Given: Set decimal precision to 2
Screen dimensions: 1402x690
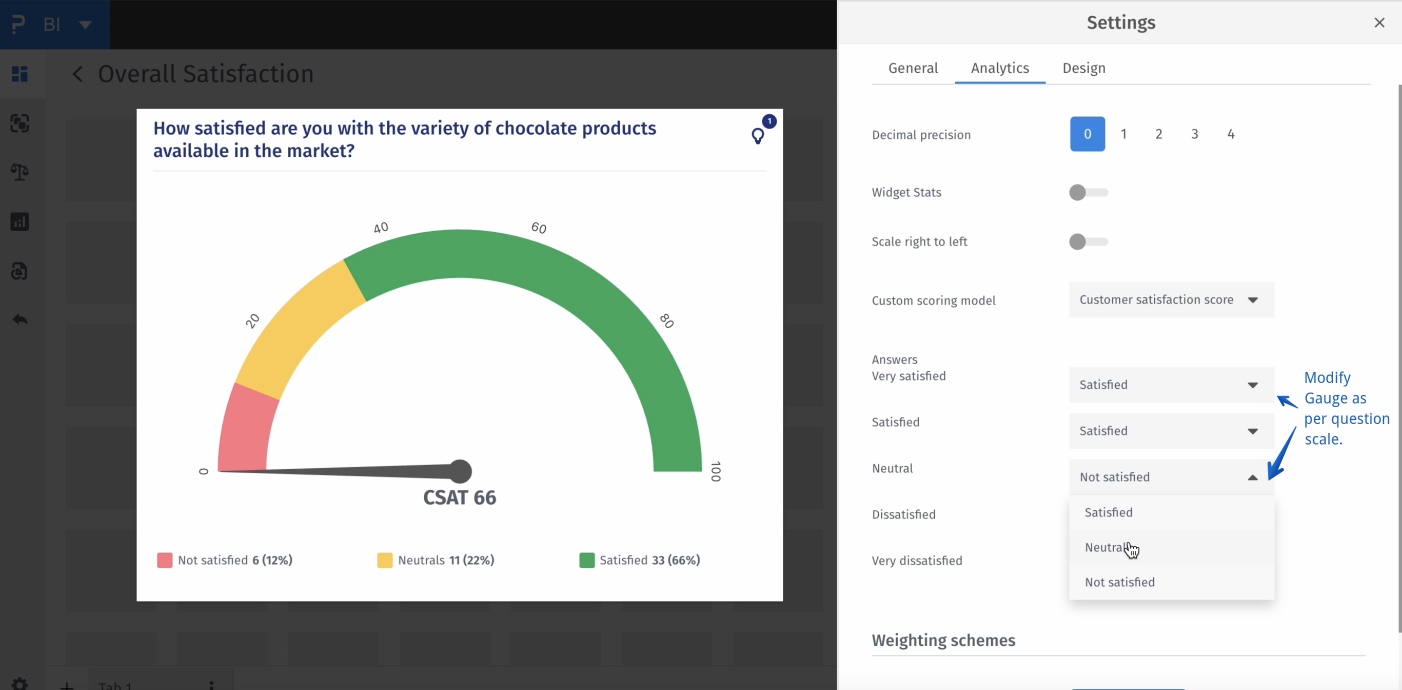Looking at the screenshot, I should [x=1159, y=134].
